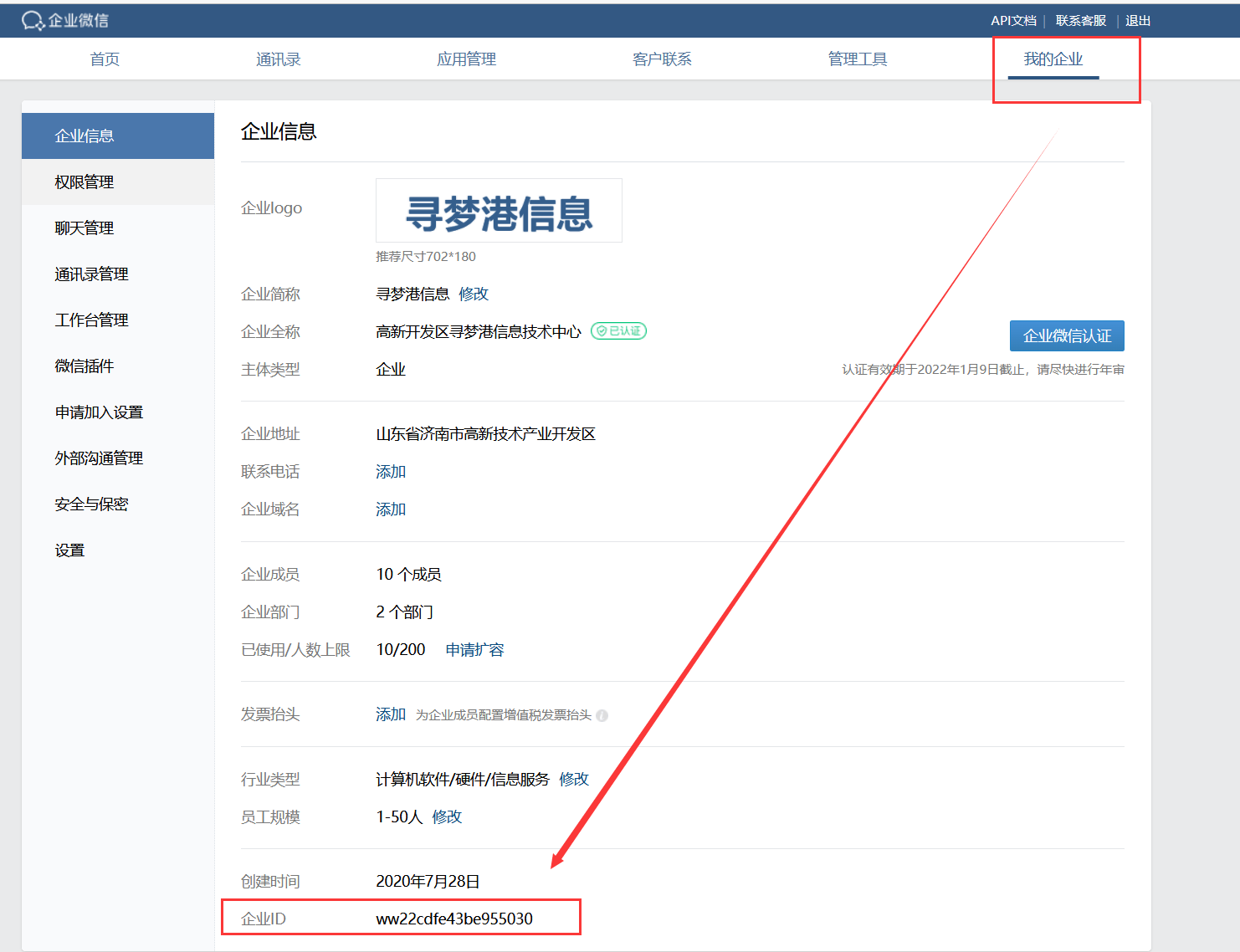Open 外部沟通管理 in sidebar
Viewport: 1240px width, 952px height.
[x=118, y=458]
